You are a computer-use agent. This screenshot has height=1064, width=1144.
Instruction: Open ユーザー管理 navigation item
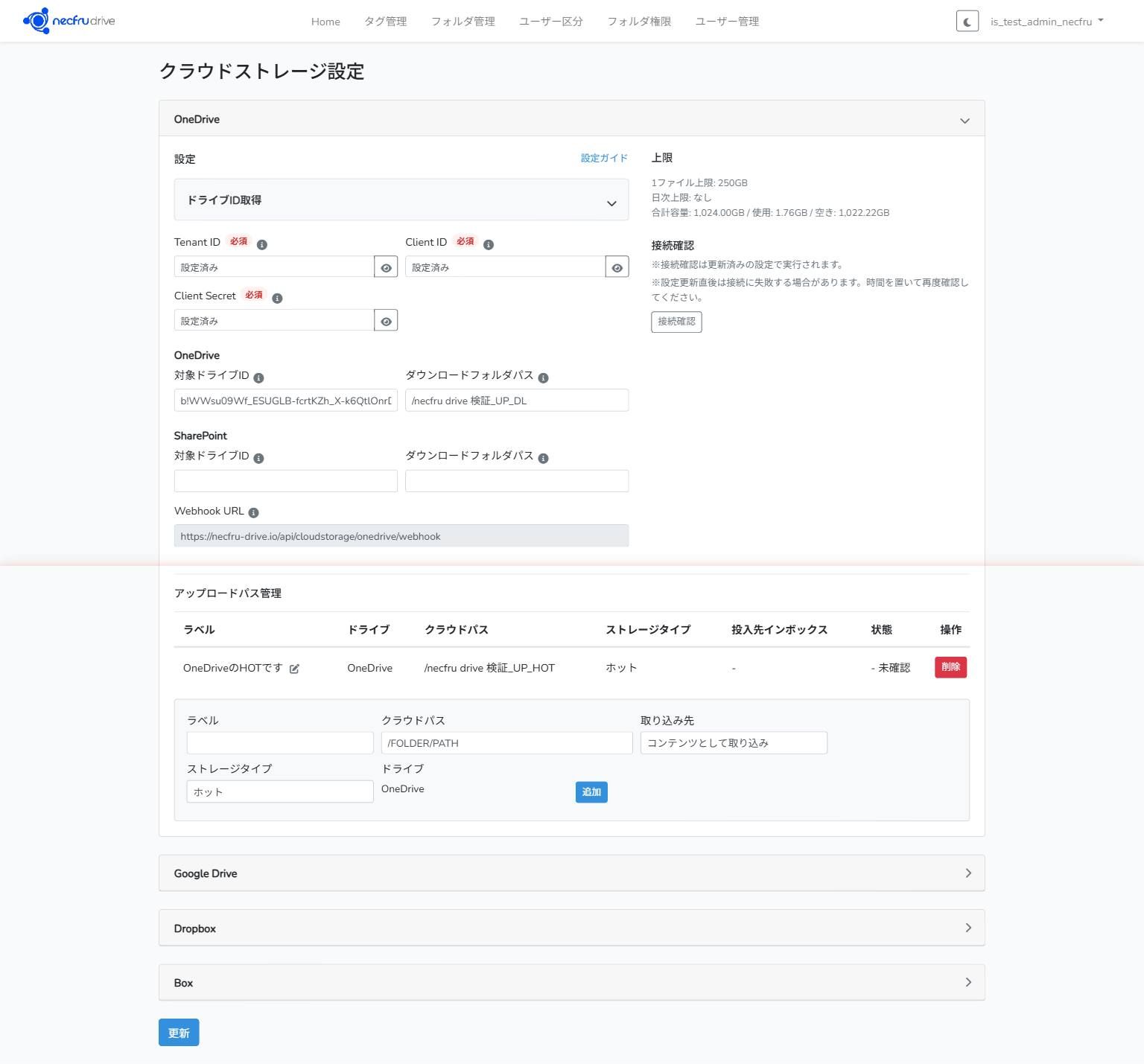point(727,22)
